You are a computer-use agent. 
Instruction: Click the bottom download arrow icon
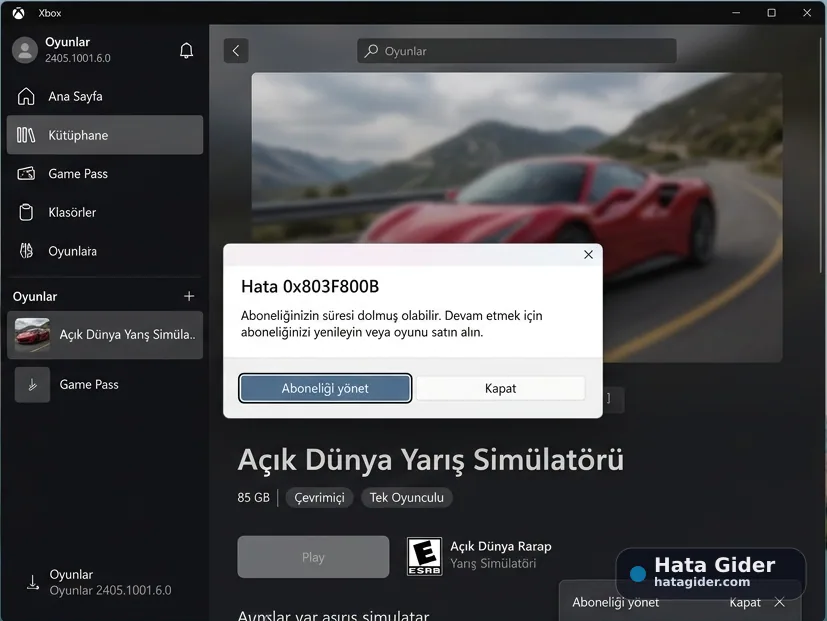tap(33, 582)
